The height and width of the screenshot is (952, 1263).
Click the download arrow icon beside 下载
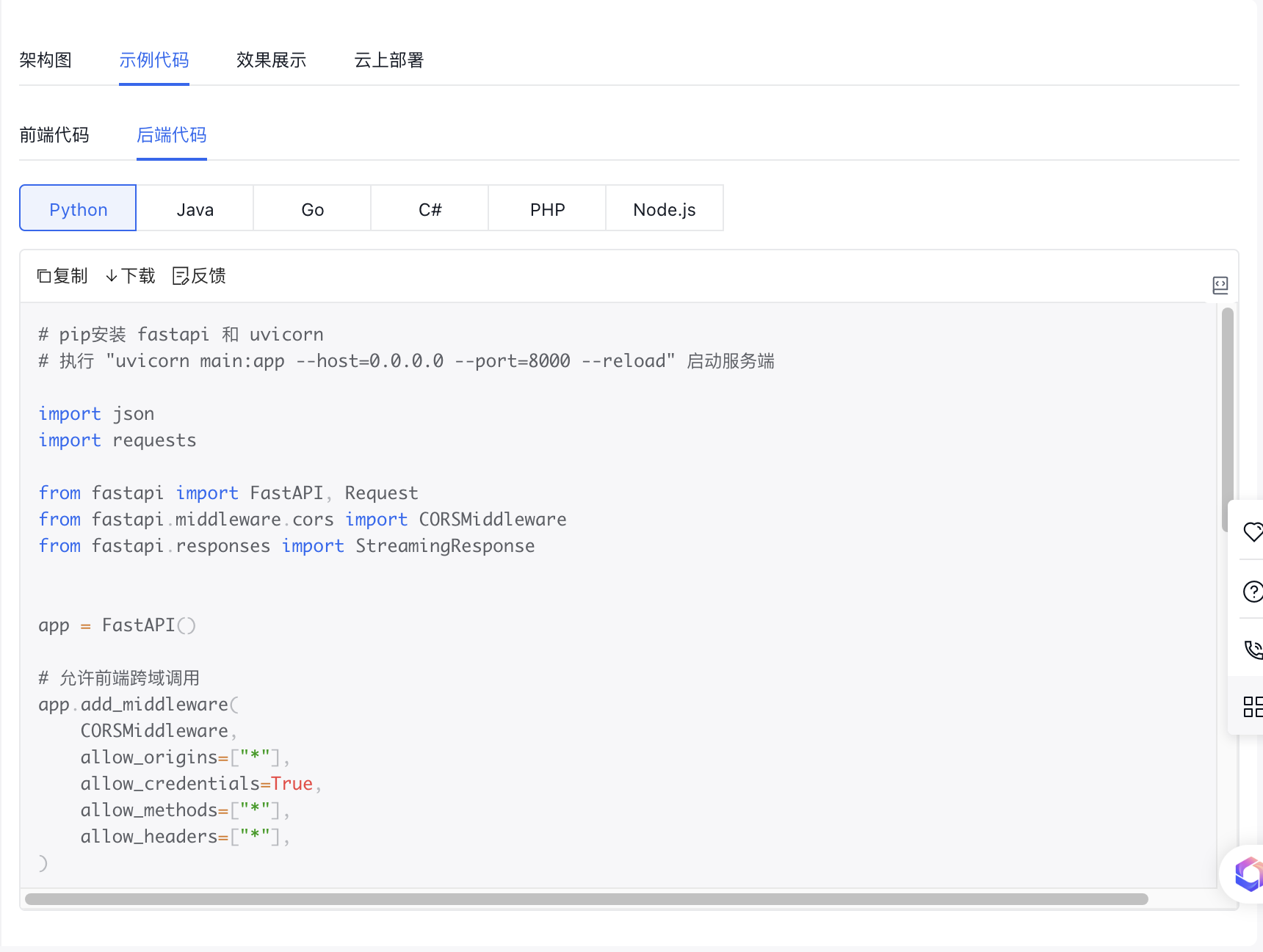pos(112,276)
